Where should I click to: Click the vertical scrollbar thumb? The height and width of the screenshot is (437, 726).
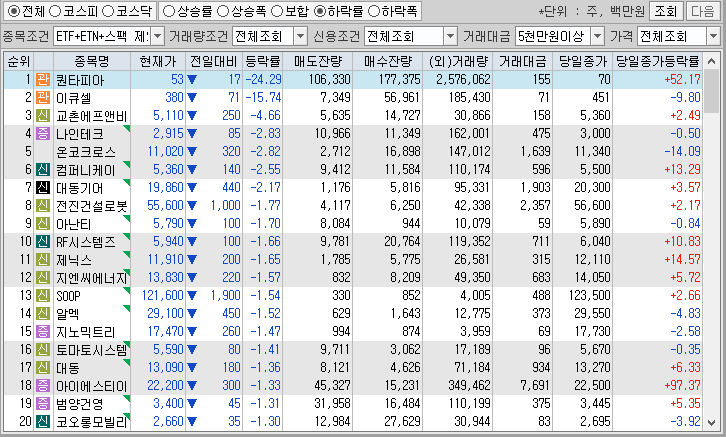[x=711, y=91]
